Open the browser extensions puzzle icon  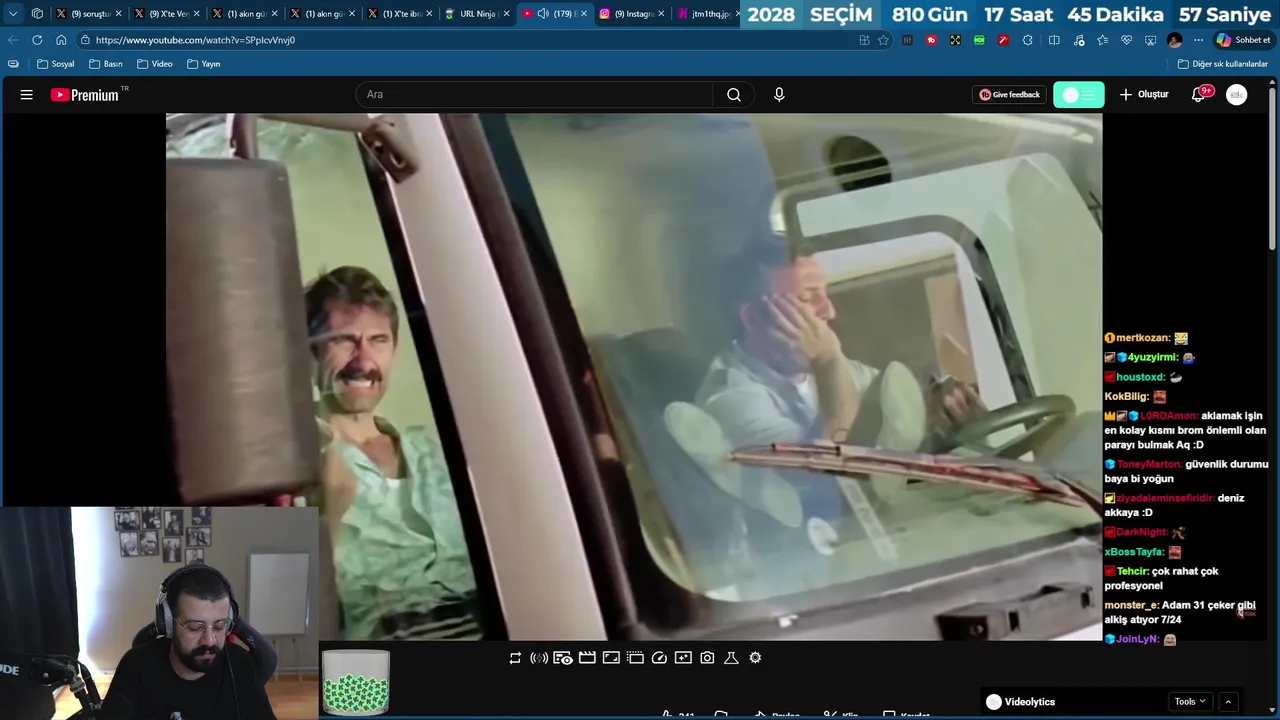[x=1027, y=40]
